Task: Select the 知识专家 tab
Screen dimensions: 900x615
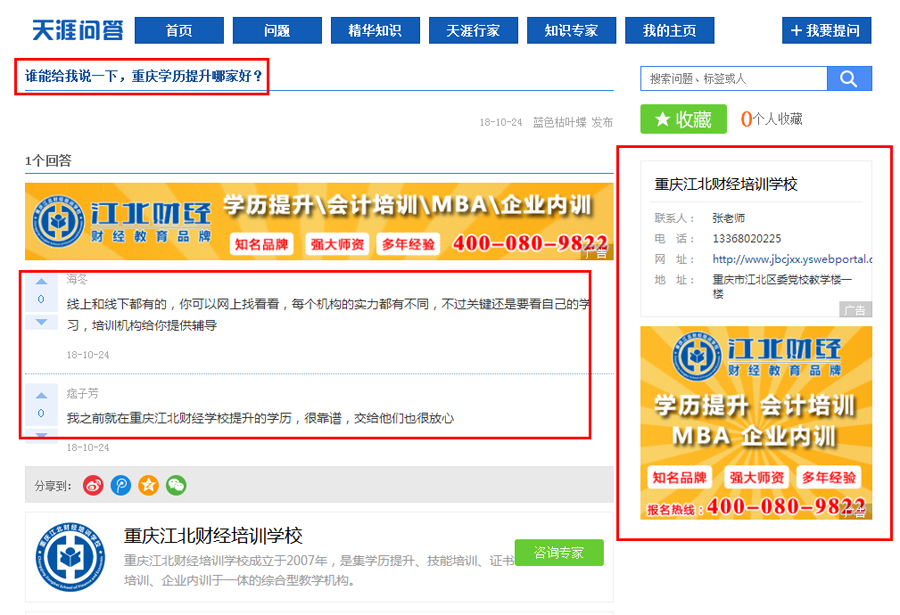Action: pos(572,30)
